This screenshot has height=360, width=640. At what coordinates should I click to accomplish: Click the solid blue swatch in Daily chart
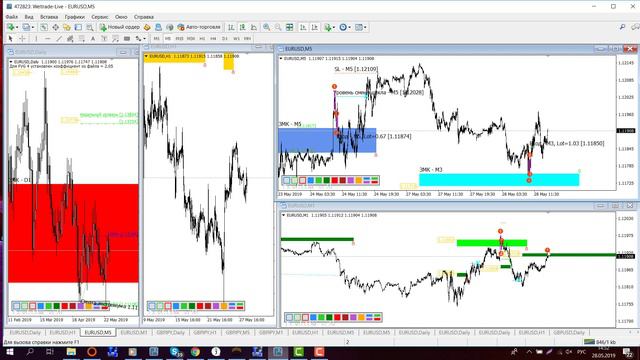point(40,306)
